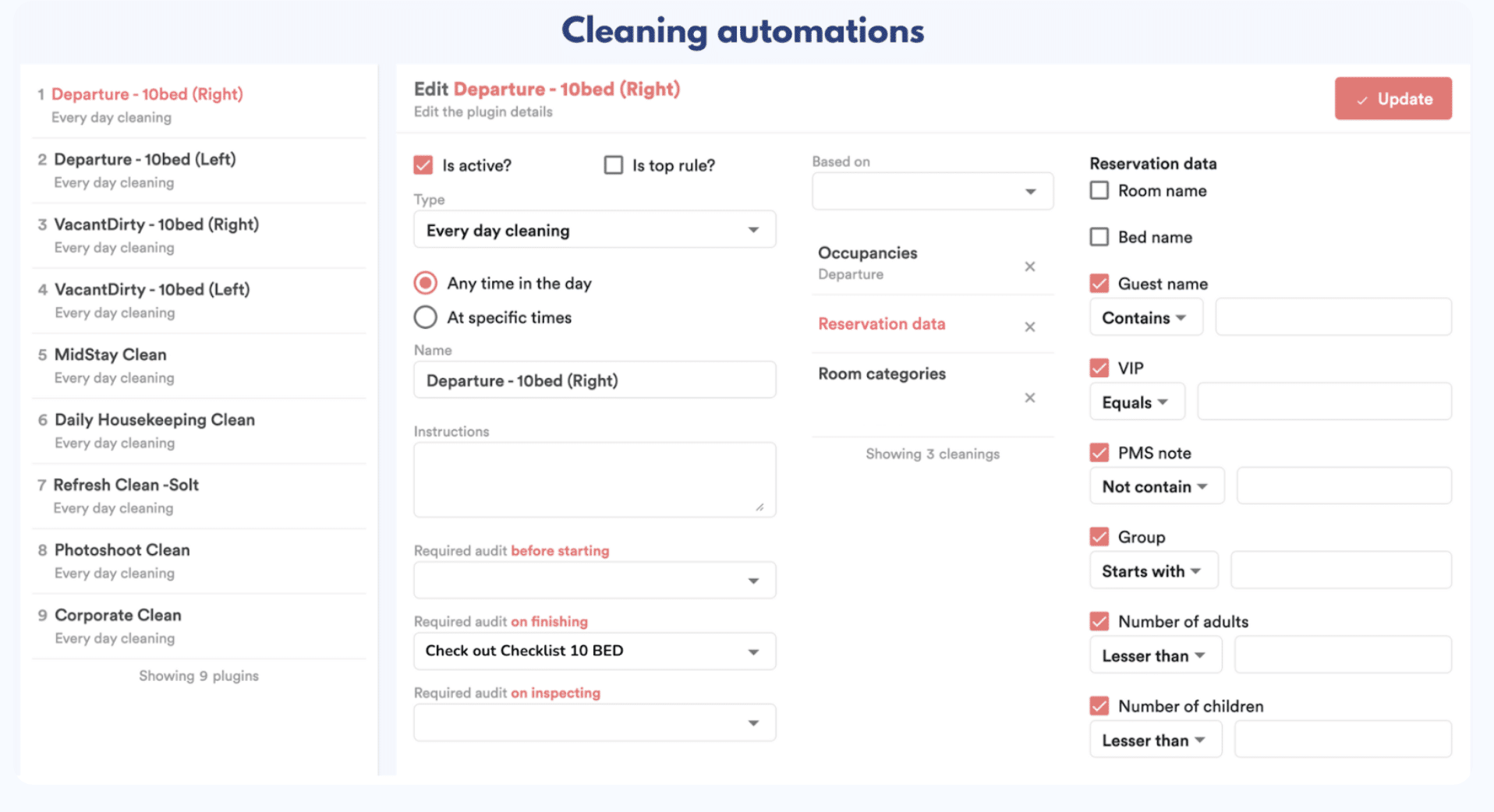Select the At specific times option
Viewport: 1494px width, 812px height.
[x=426, y=317]
